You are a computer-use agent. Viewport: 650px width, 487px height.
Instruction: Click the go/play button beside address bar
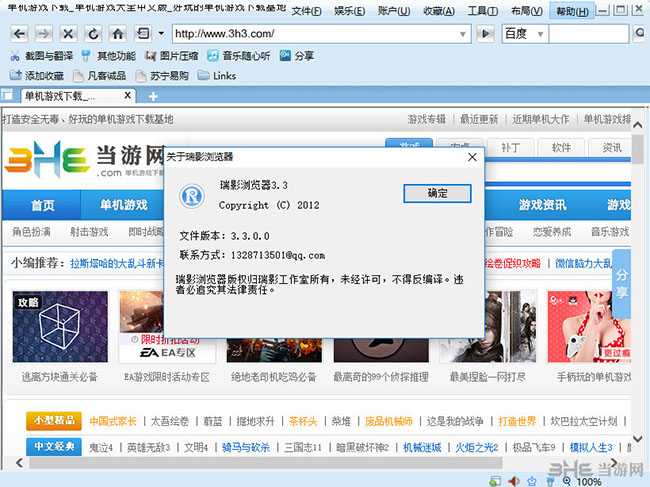click(485, 34)
